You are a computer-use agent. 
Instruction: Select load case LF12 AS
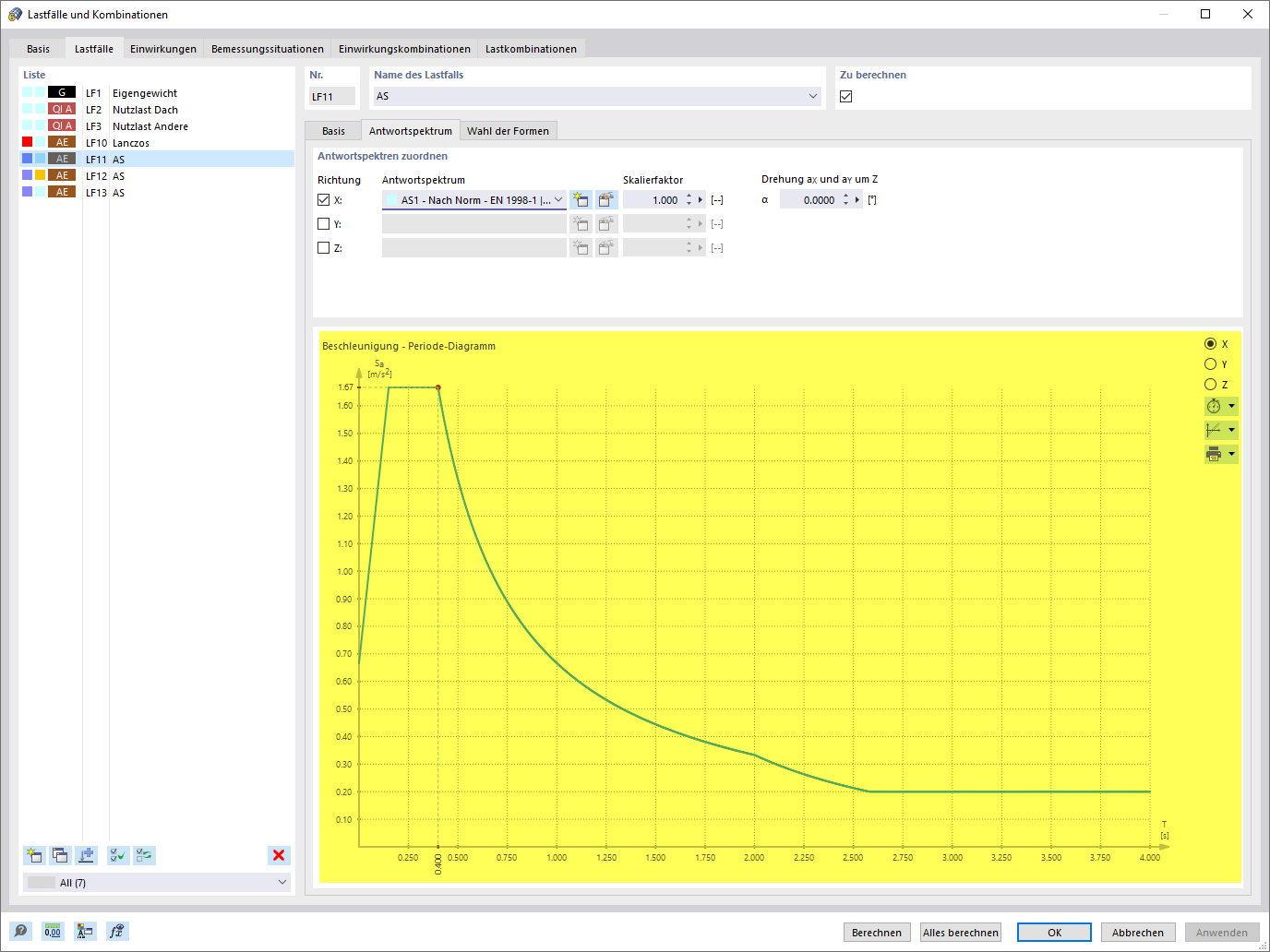(x=157, y=176)
